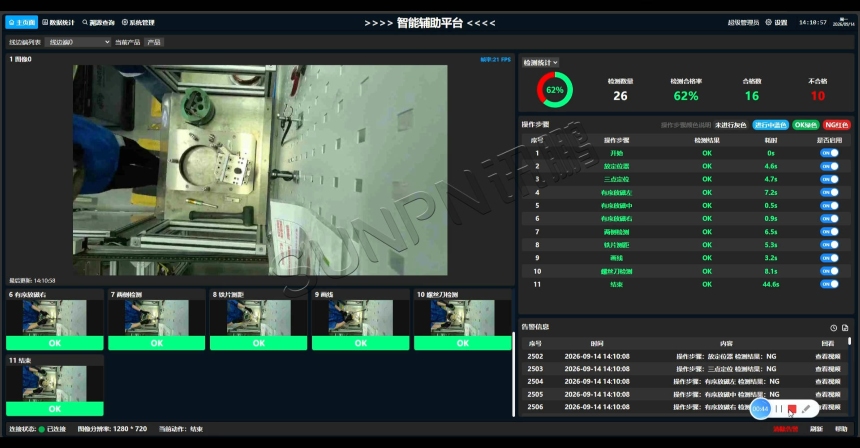Stop the recording with red square
Viewport: 860px width, 448px height.
[792, 409]
